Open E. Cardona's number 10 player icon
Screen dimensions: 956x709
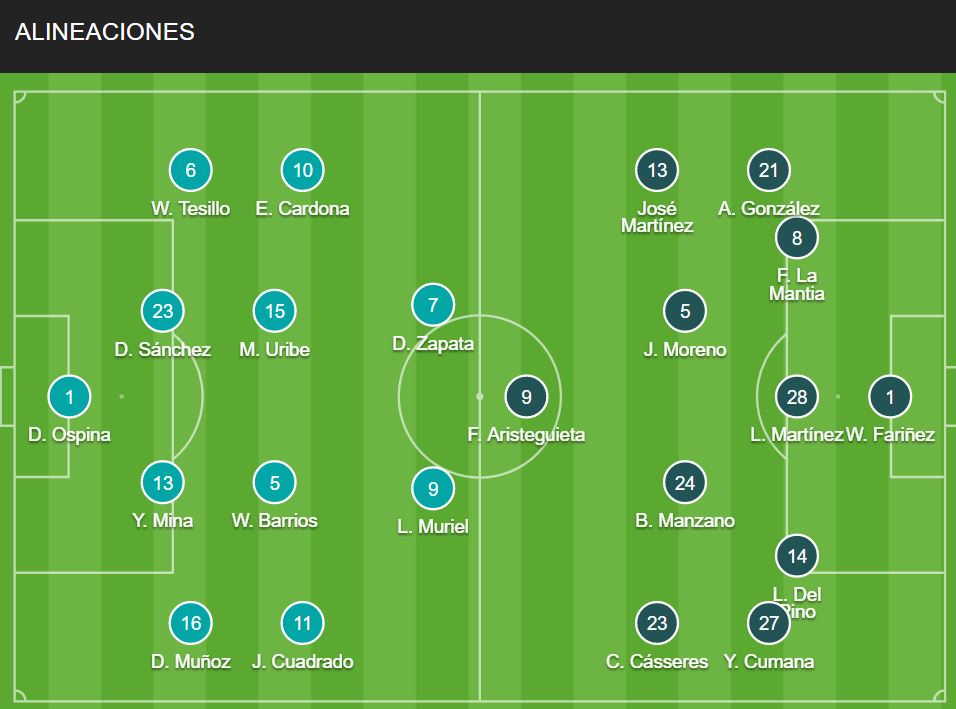[302, 170]
